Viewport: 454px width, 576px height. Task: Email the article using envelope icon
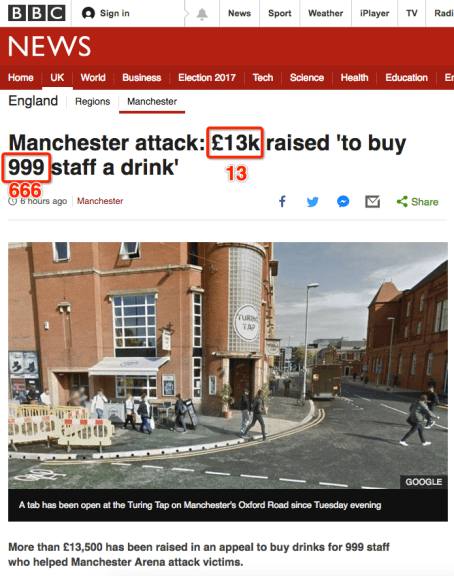pyautogui.click(x=372, y=202)
